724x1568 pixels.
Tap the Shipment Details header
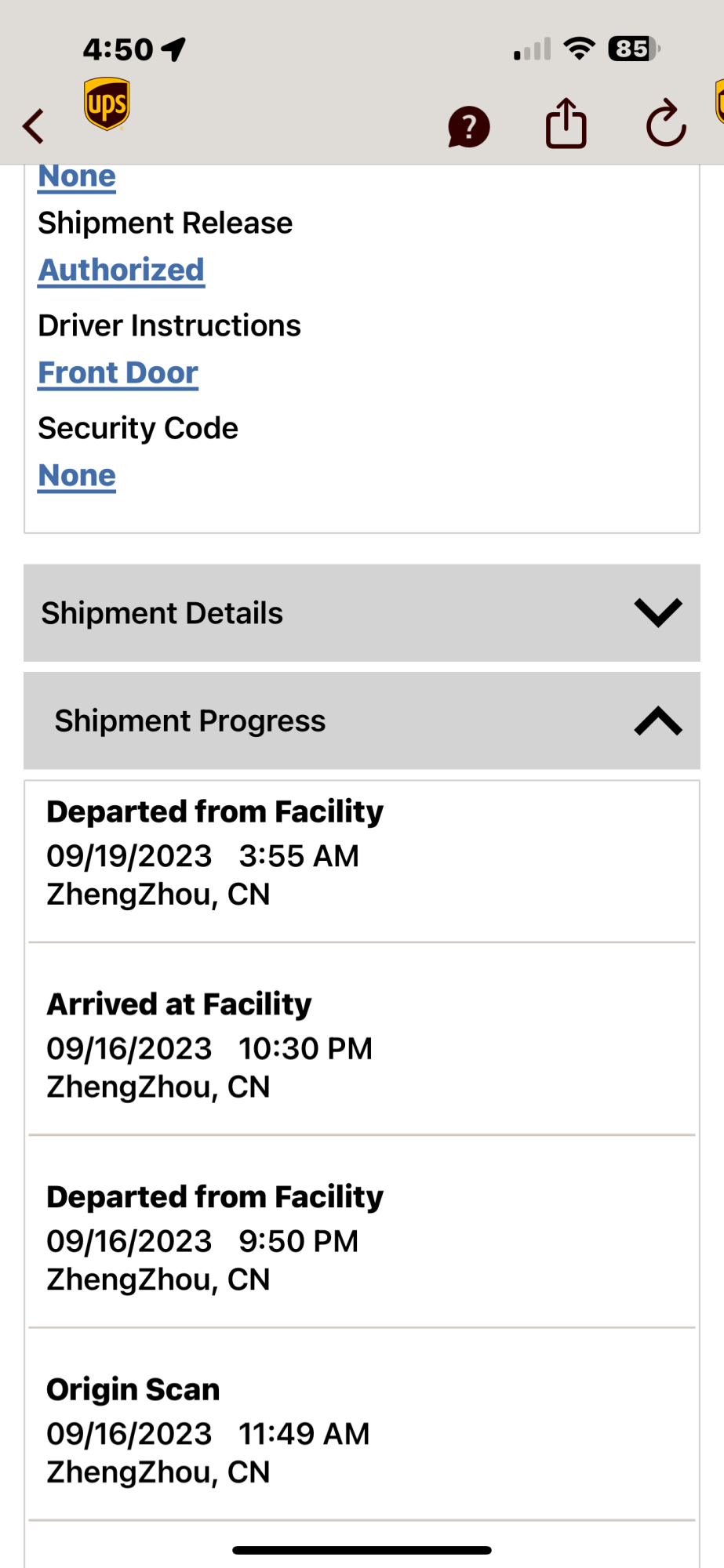coord(162,613)
